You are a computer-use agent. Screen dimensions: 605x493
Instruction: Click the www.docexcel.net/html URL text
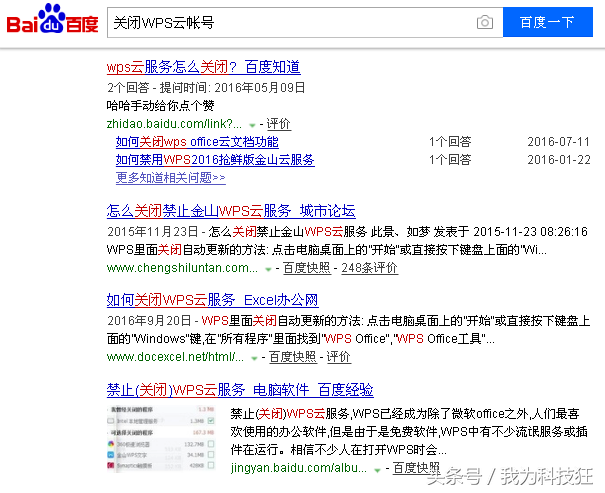click(175, 357)
